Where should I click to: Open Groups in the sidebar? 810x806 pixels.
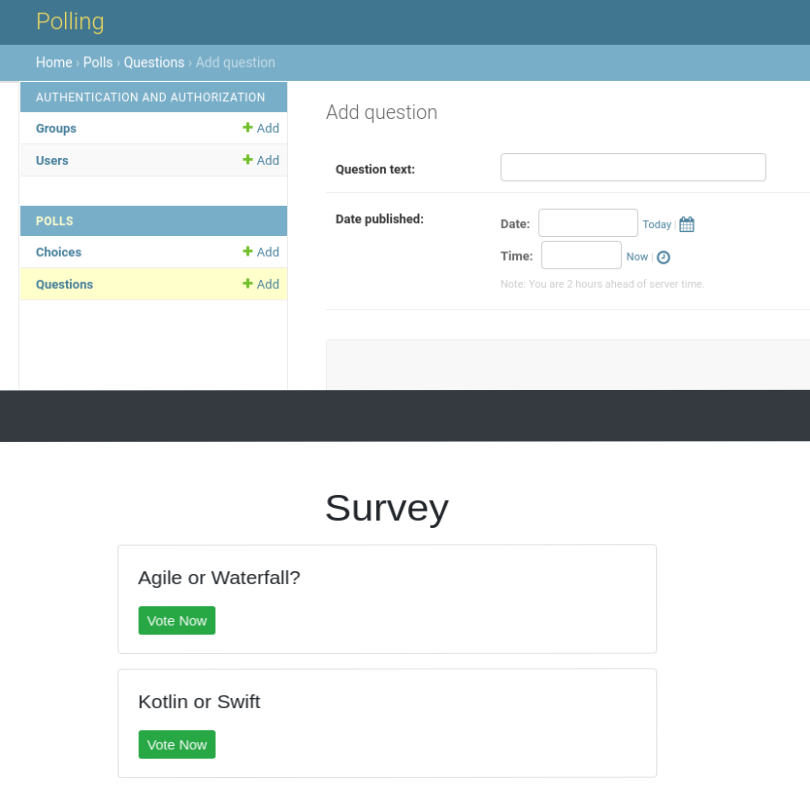[x=56, y=128]
